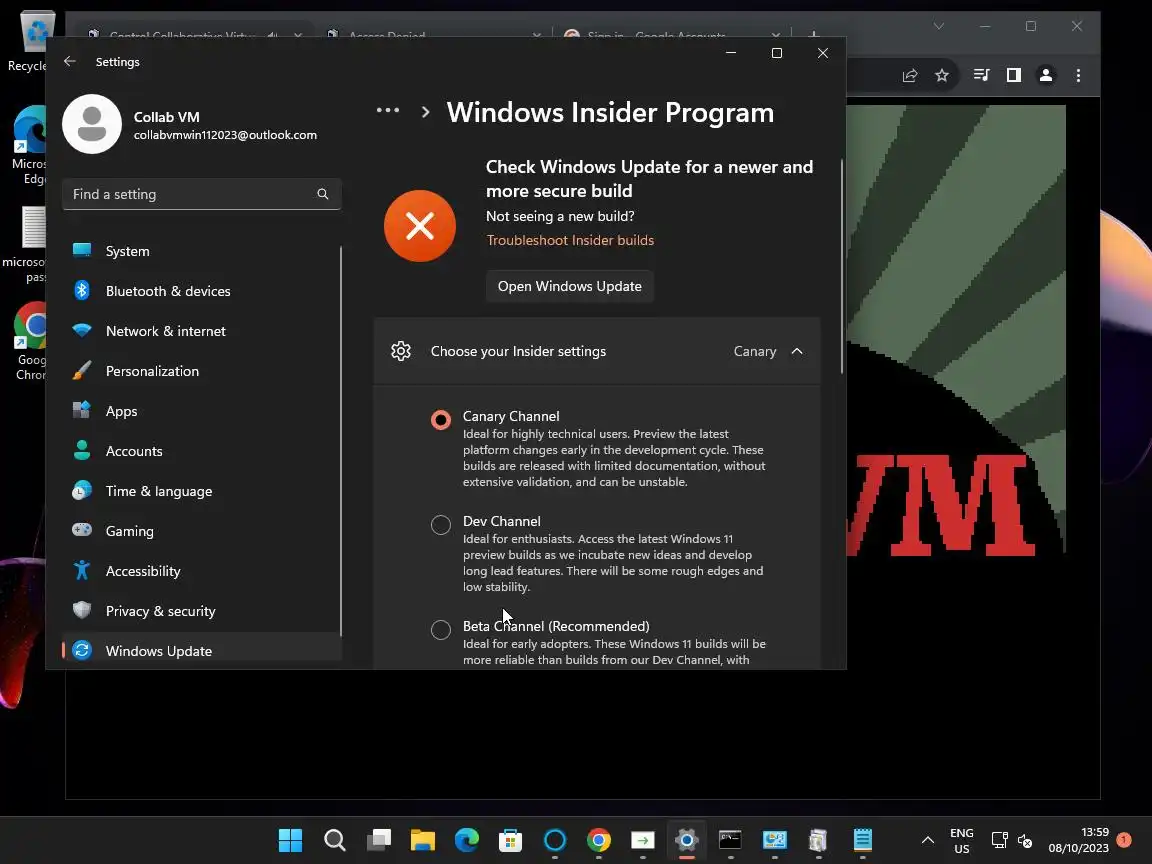Focus the Find a setting search box

point(201,194)
